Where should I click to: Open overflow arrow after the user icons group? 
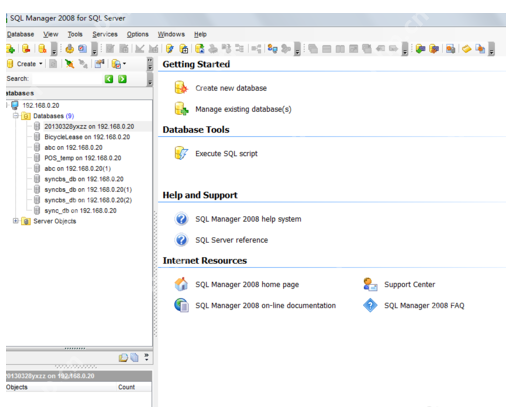[297, 49]
